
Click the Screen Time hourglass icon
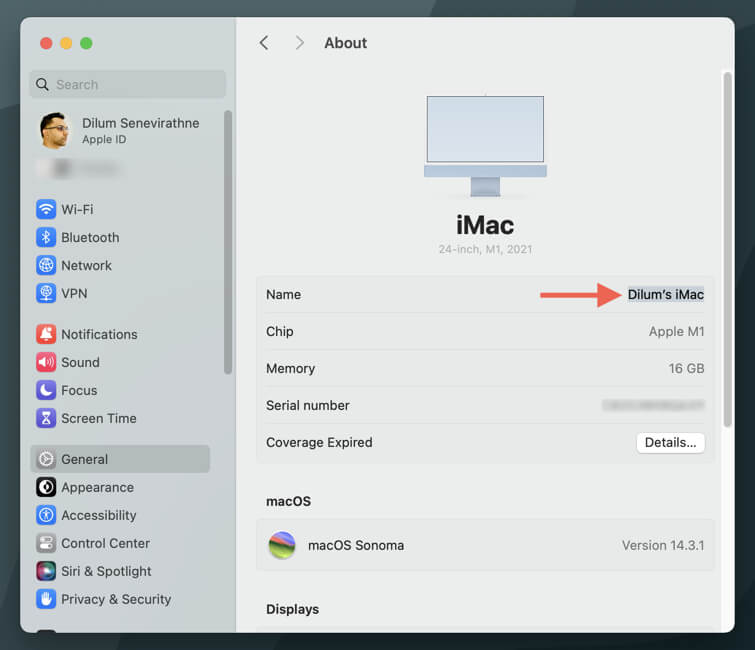pos(46,418)
